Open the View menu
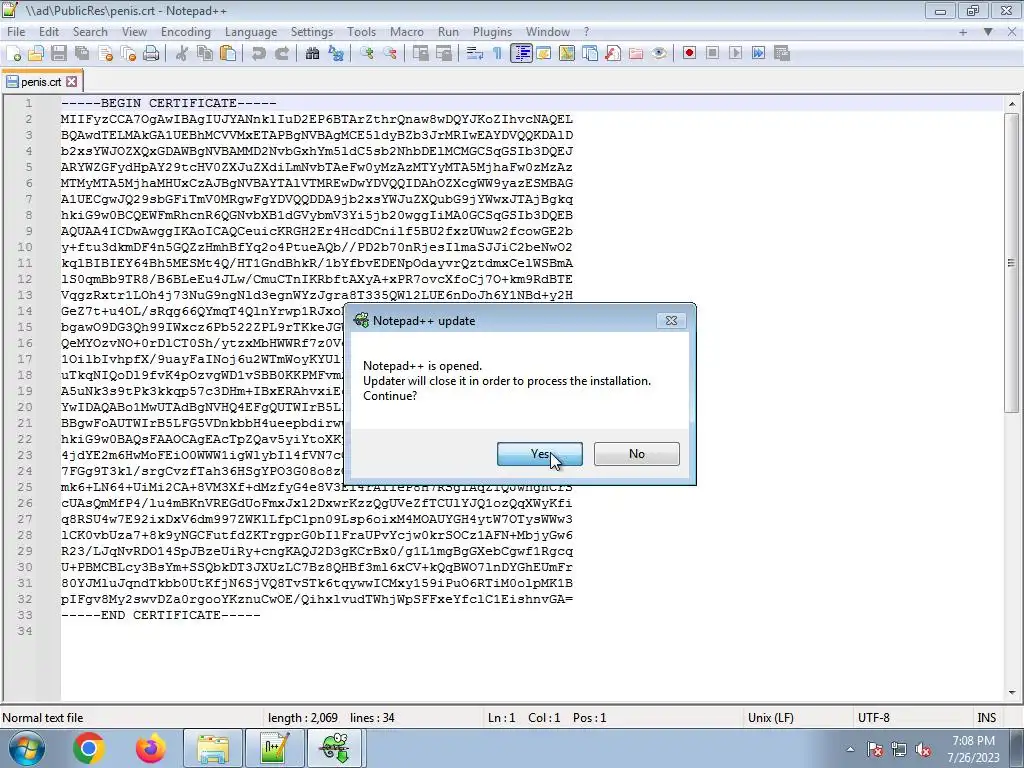Screen dimensions: 1024x768 pyautogui.click(x=134, y=31)
